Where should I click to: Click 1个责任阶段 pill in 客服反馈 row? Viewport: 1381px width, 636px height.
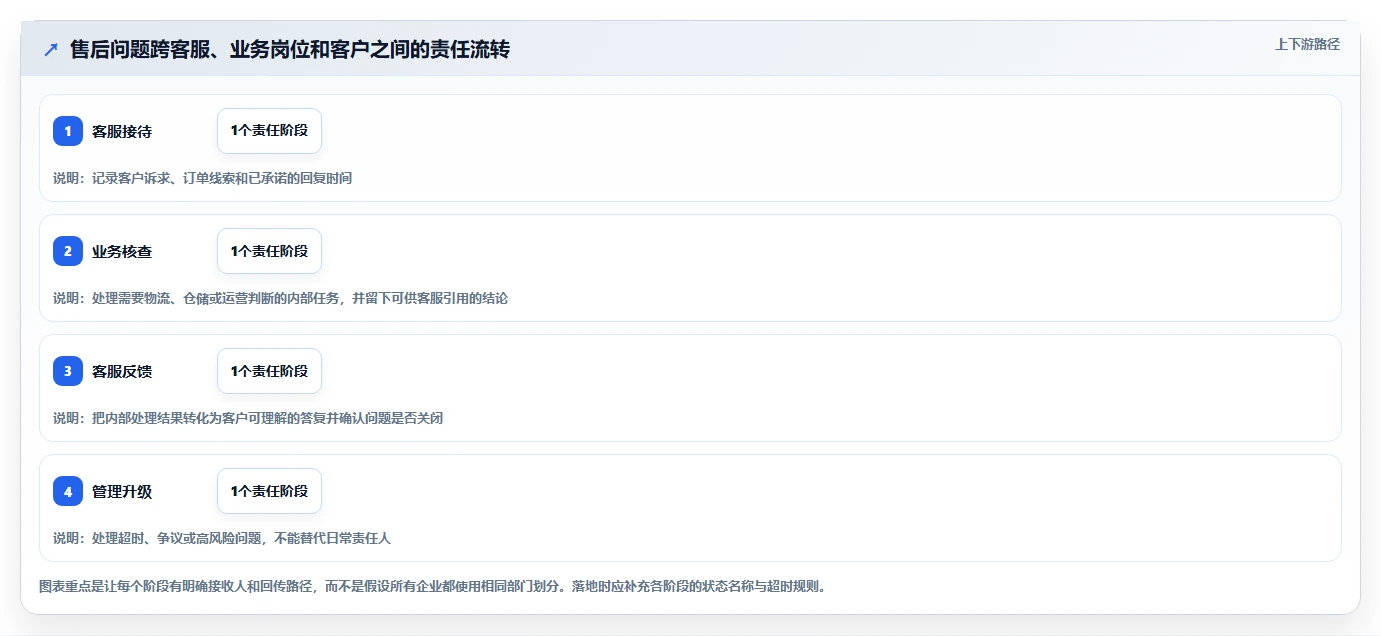coord(269,371)
